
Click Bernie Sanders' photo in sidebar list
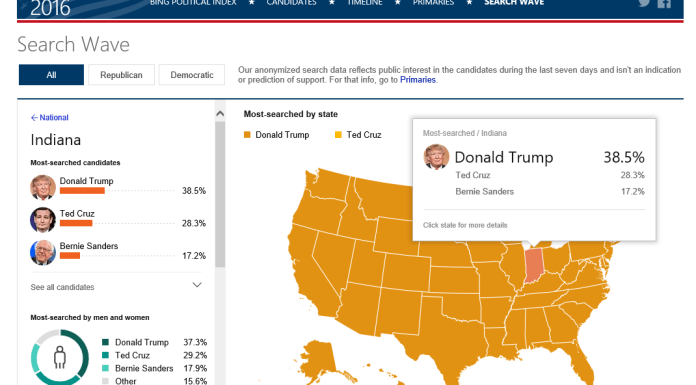click(x=43, y=252)
